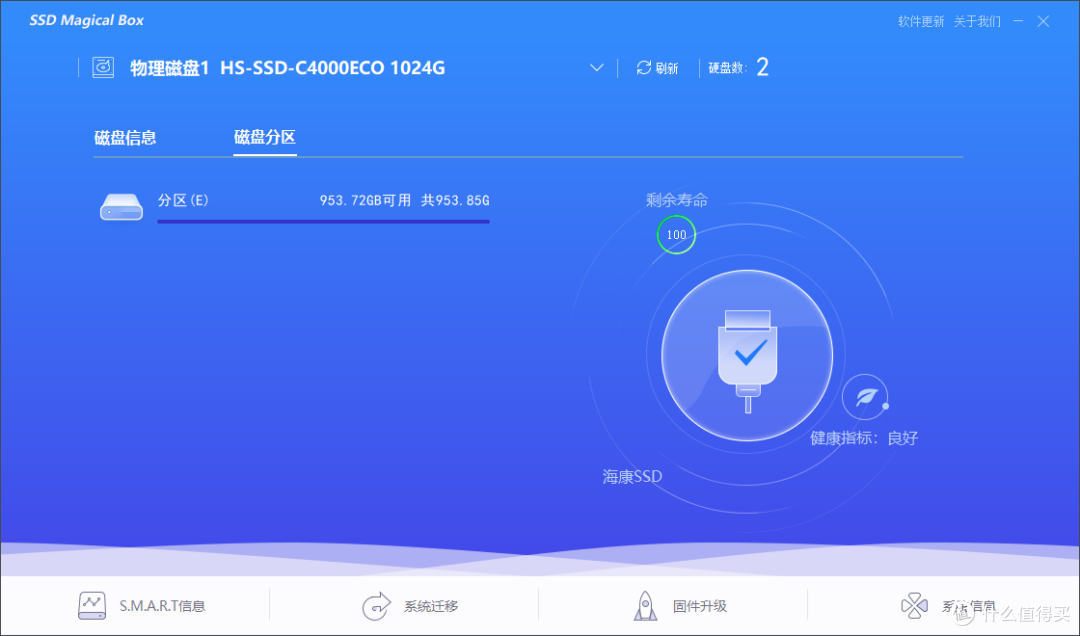Click the partition E usage bar
The height and width of the screenshot is (636, 1080).
click(323, 222)
